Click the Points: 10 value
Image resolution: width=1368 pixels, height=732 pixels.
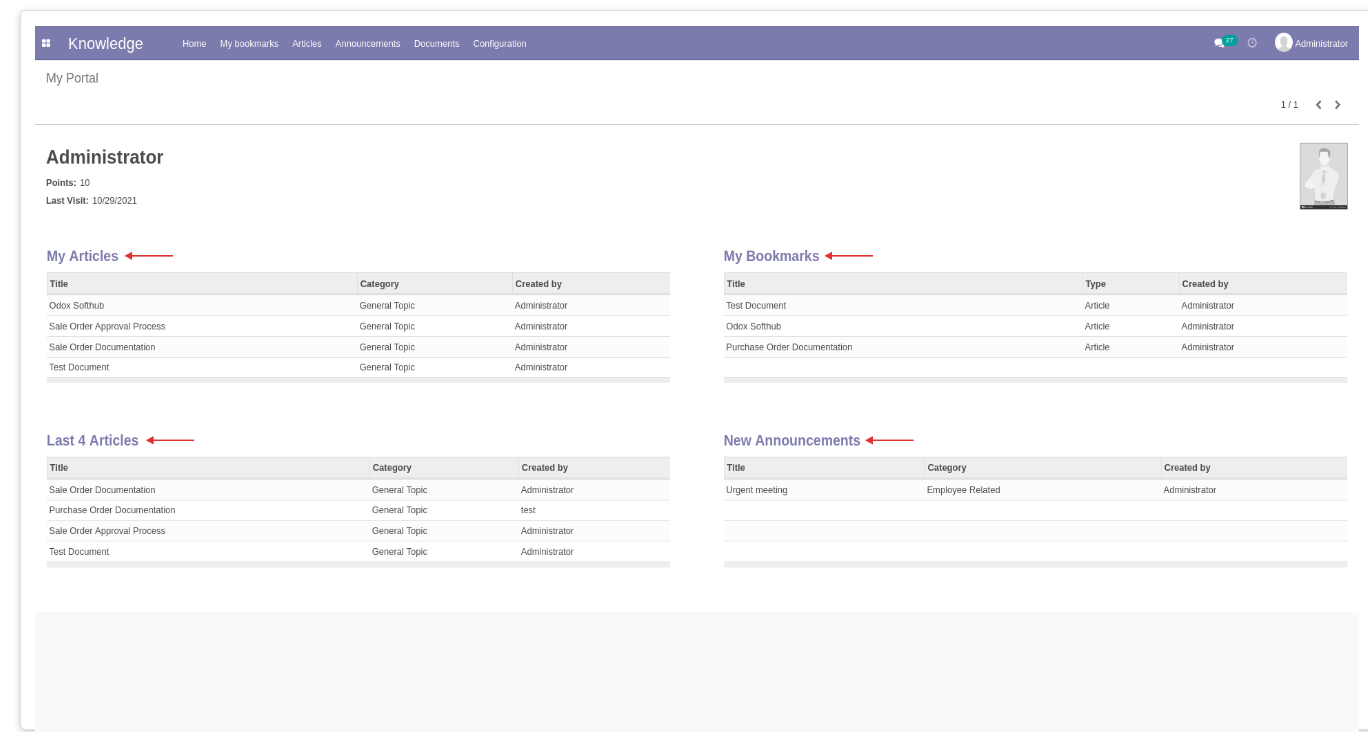tap(85, 183)
